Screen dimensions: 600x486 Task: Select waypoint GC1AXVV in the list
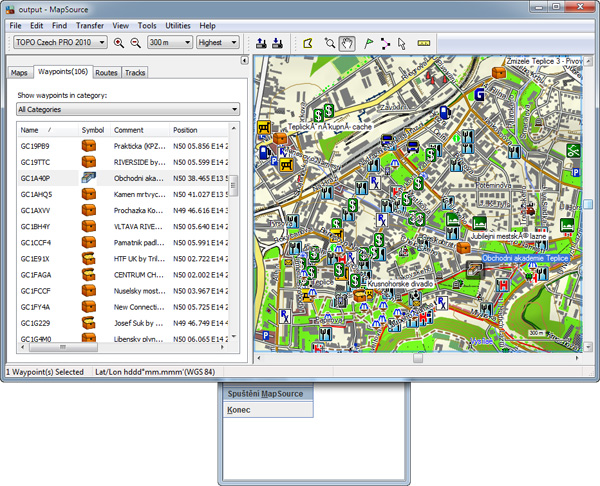[36, 210]
